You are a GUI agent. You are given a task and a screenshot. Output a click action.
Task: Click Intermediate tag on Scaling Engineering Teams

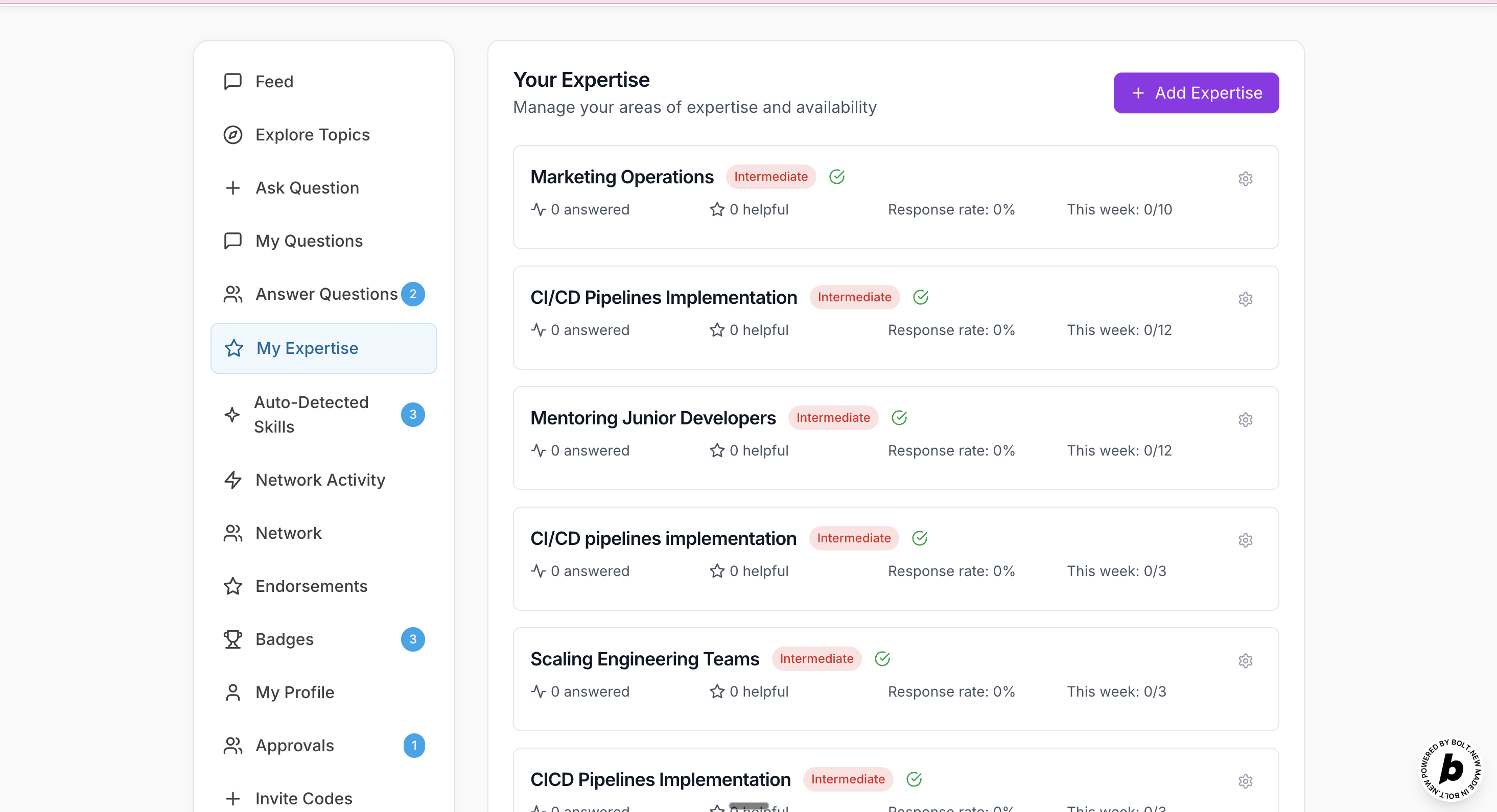coord(816,659)
